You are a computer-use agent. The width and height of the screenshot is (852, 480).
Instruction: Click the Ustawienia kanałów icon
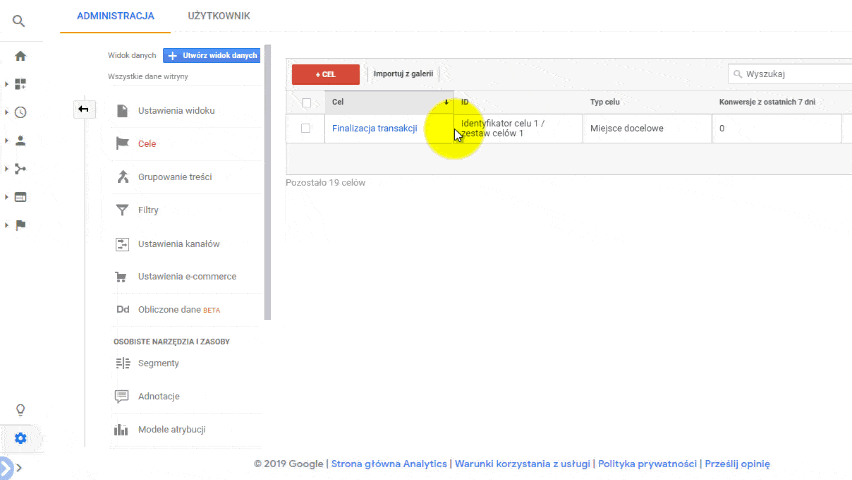point(122,244)
